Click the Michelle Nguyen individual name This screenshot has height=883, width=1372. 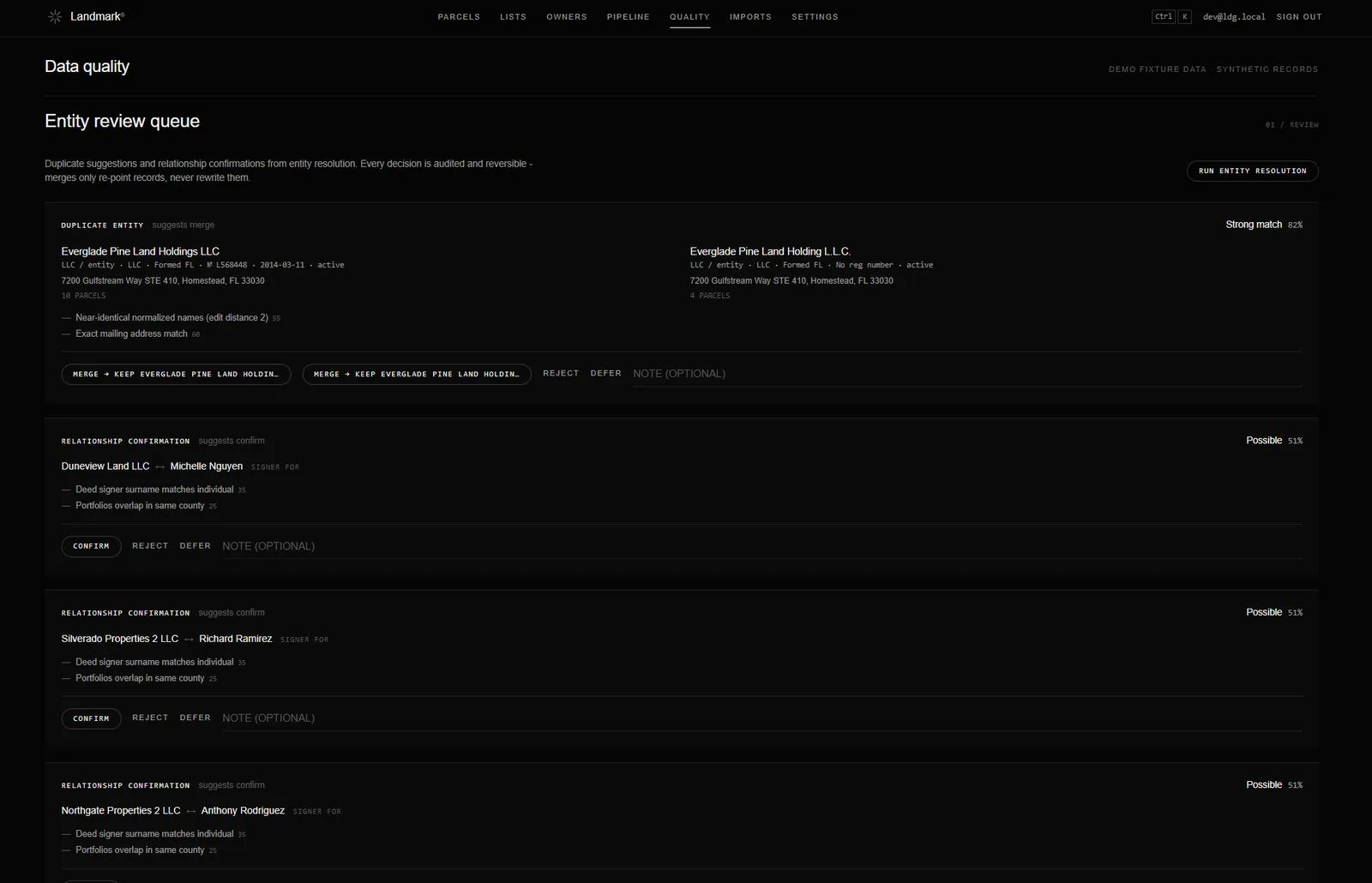pos(207,466)
